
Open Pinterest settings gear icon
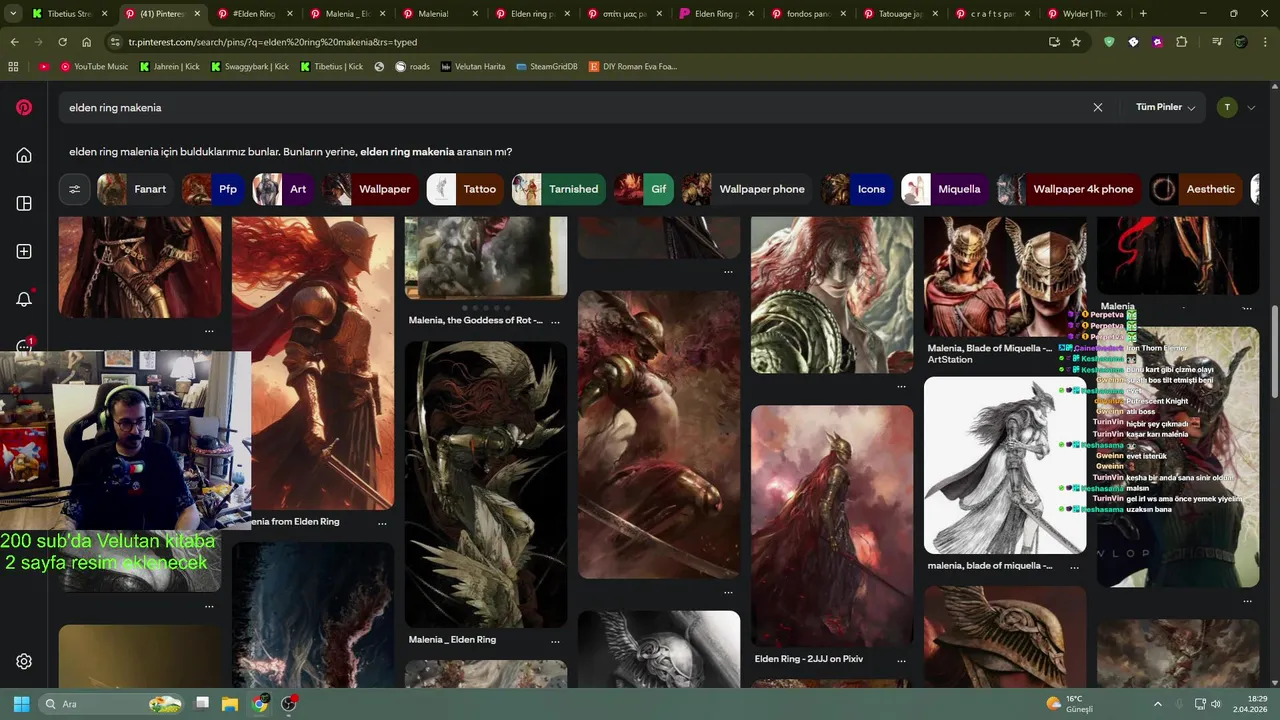[24, 661]
